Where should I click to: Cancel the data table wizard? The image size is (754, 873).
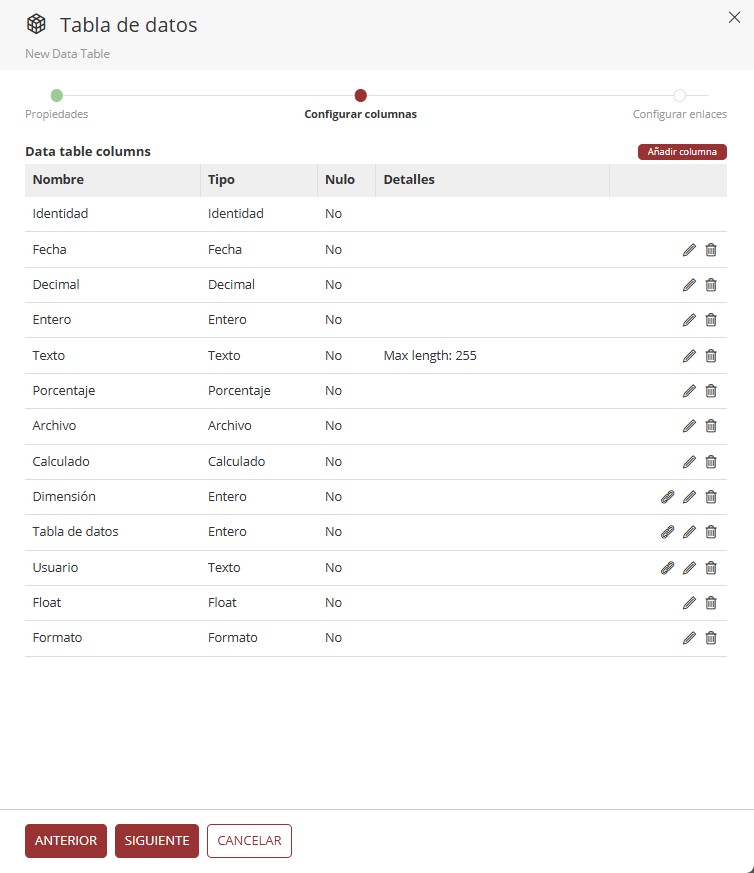point(249,841)
